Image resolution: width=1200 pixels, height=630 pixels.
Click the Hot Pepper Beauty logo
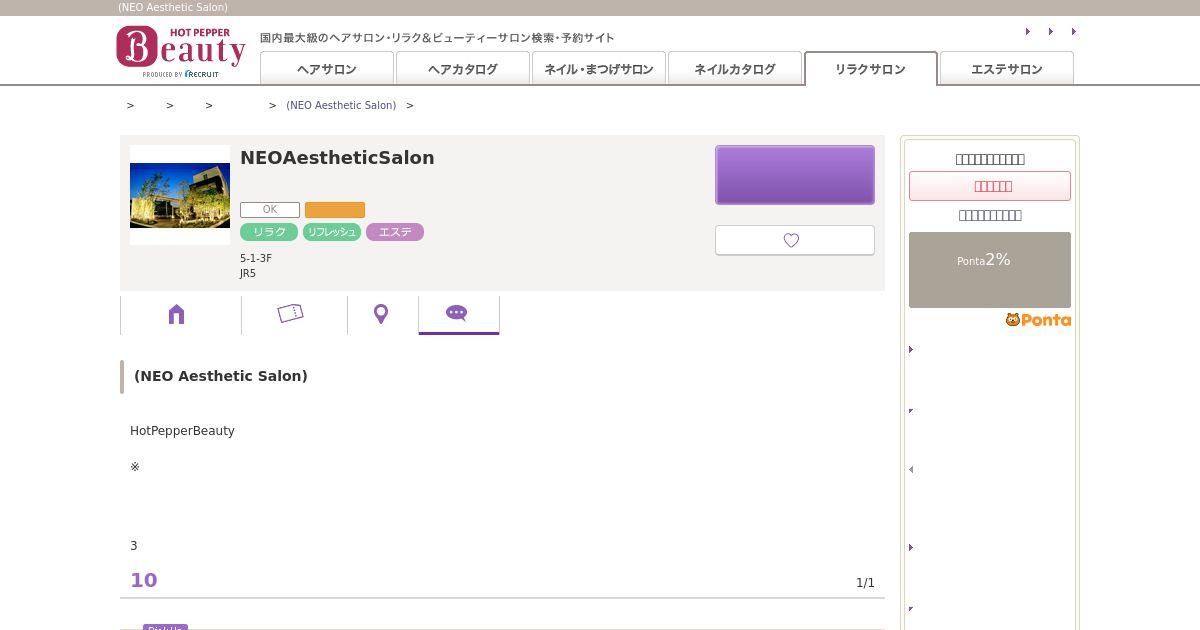point(181,52)
